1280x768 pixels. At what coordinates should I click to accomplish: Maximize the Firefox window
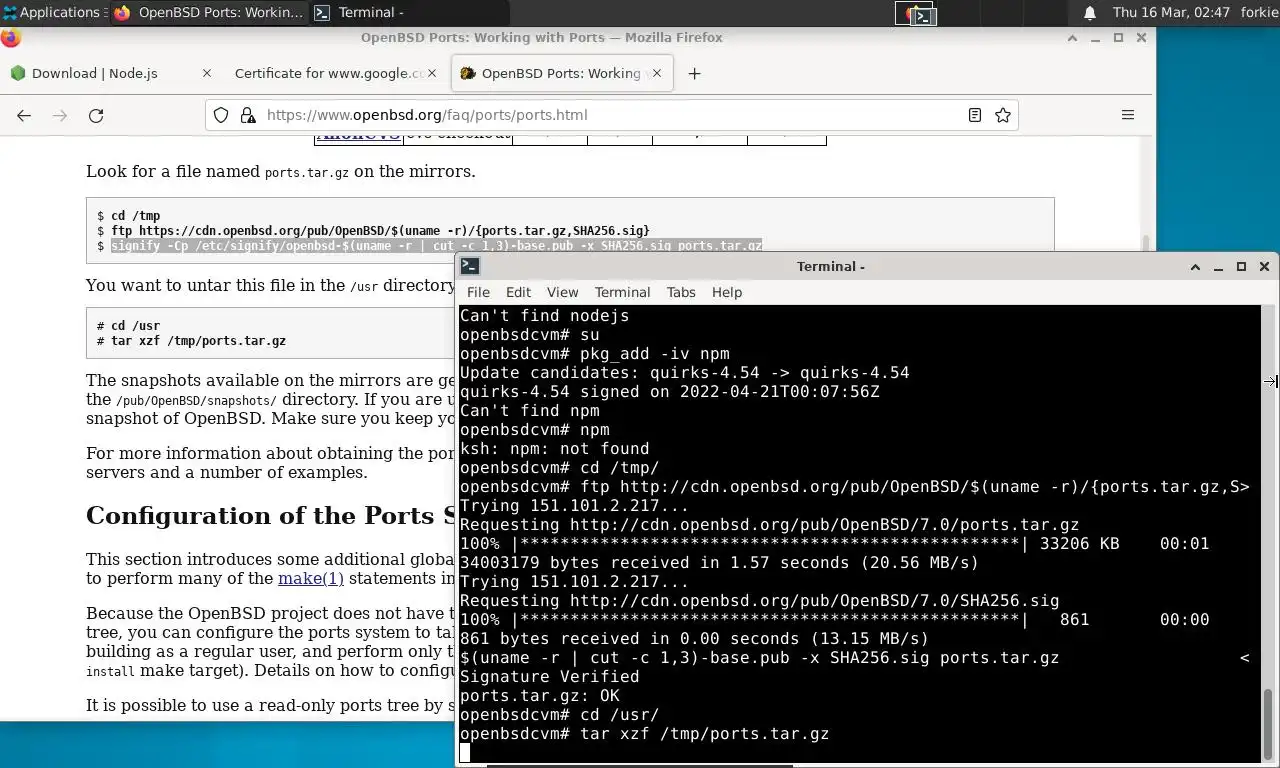[x=1118, y=37]
